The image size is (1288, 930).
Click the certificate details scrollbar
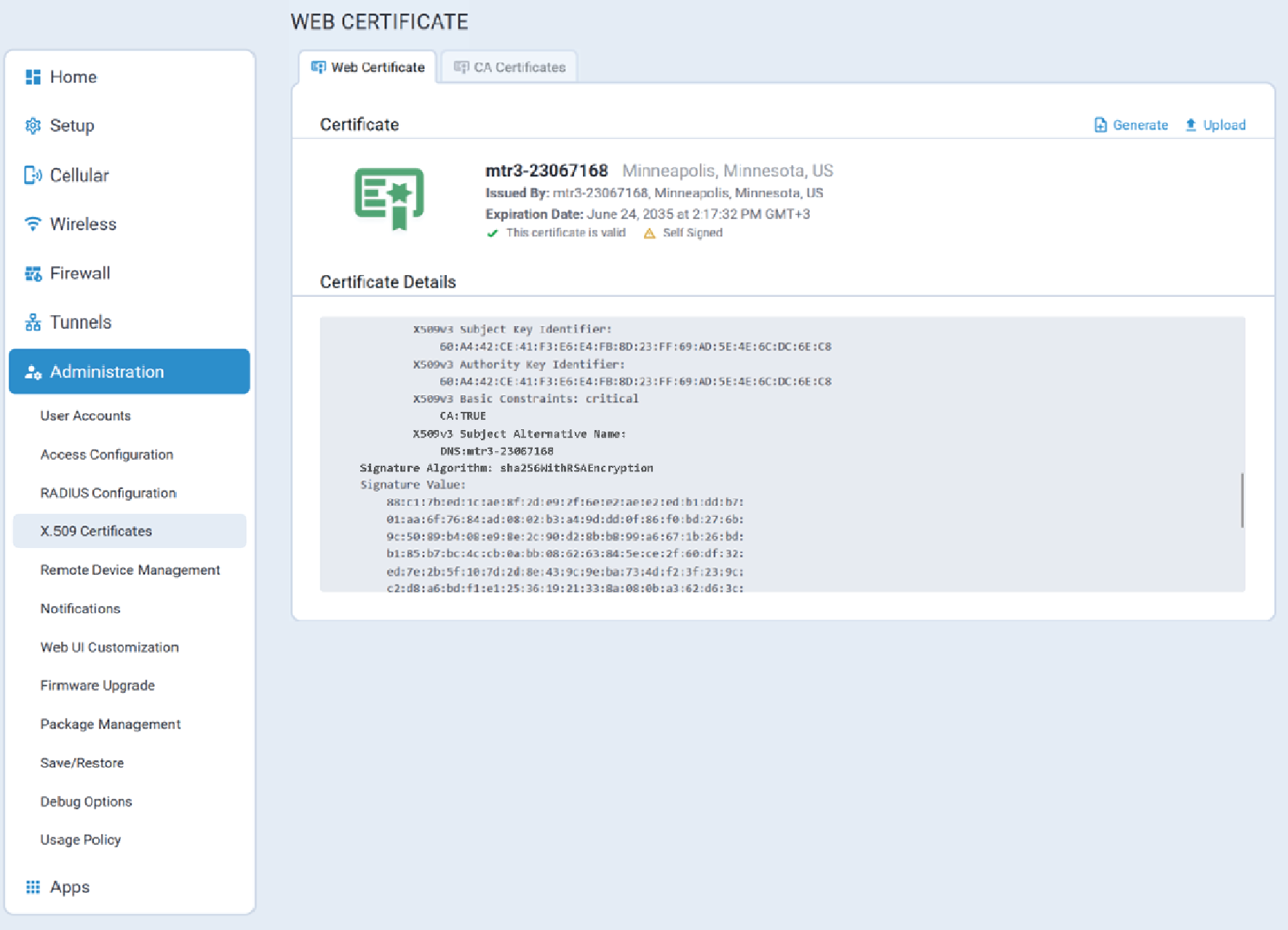click(x=1241, y=501)
